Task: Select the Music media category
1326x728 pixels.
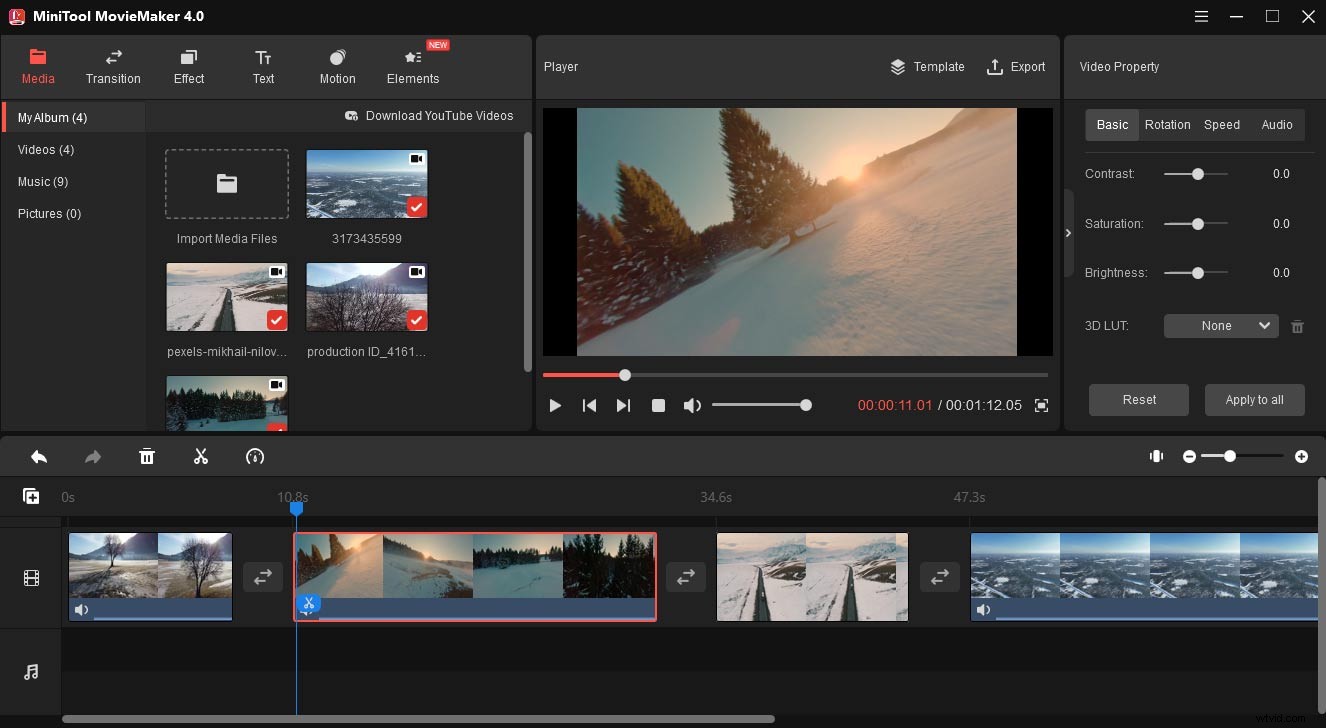Action: [x=43, y=181]
